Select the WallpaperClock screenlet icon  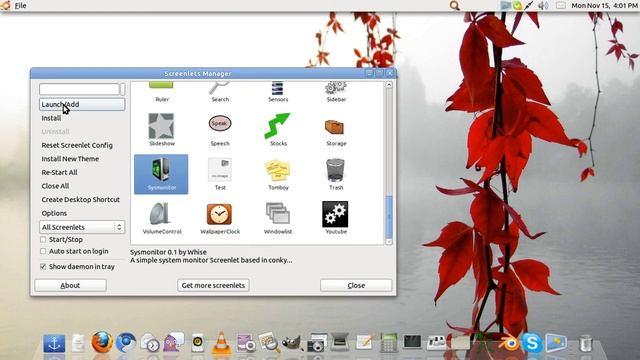coord(220,214)
